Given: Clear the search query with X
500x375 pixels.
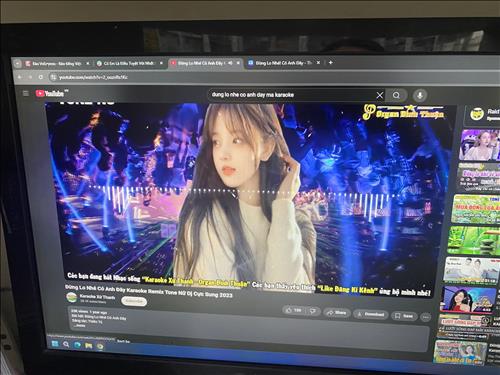Looking at the screenshot, I should 380,96.
